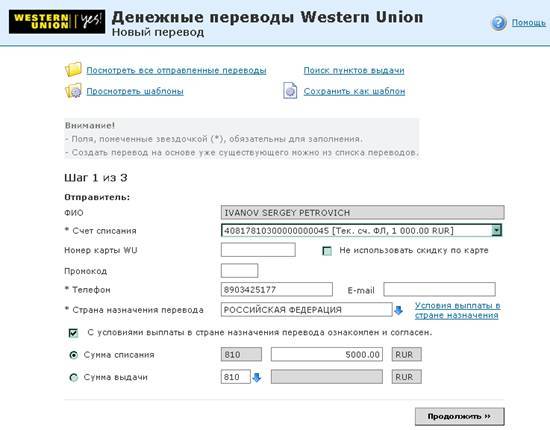Click the debit currency code 810 field

pos(241,354)
